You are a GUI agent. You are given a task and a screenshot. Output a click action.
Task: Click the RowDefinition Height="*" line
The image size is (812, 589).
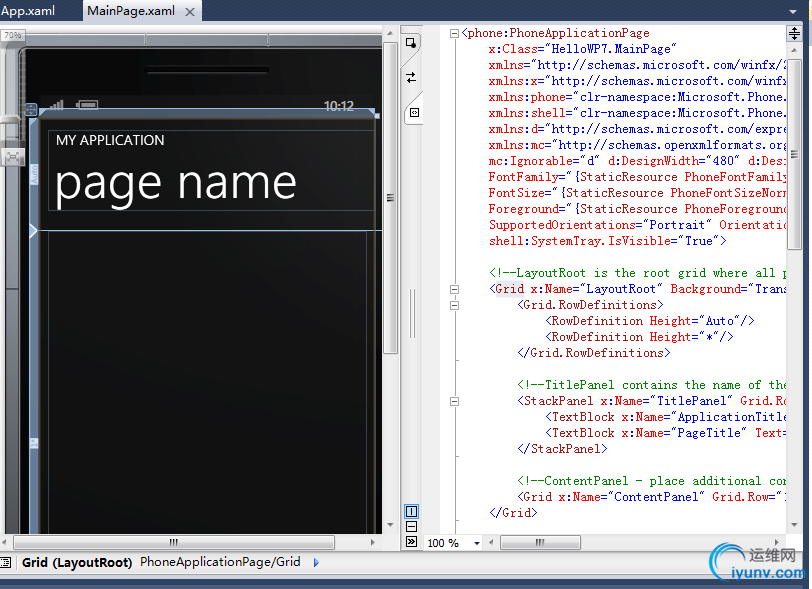[x=639, y=337]
